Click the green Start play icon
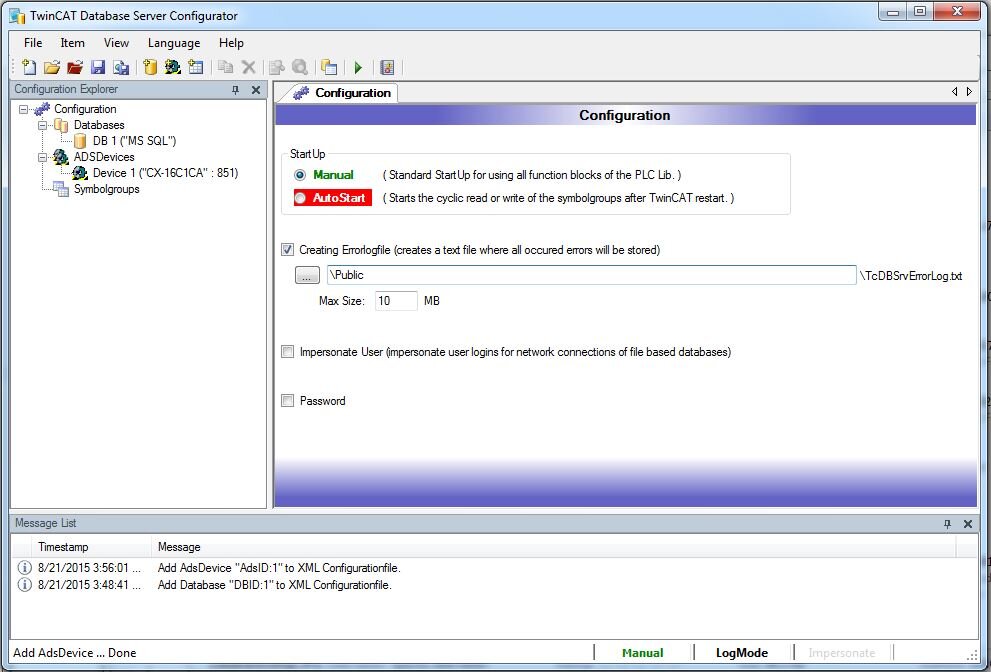 pyautogui.click(x=358, y=67)
